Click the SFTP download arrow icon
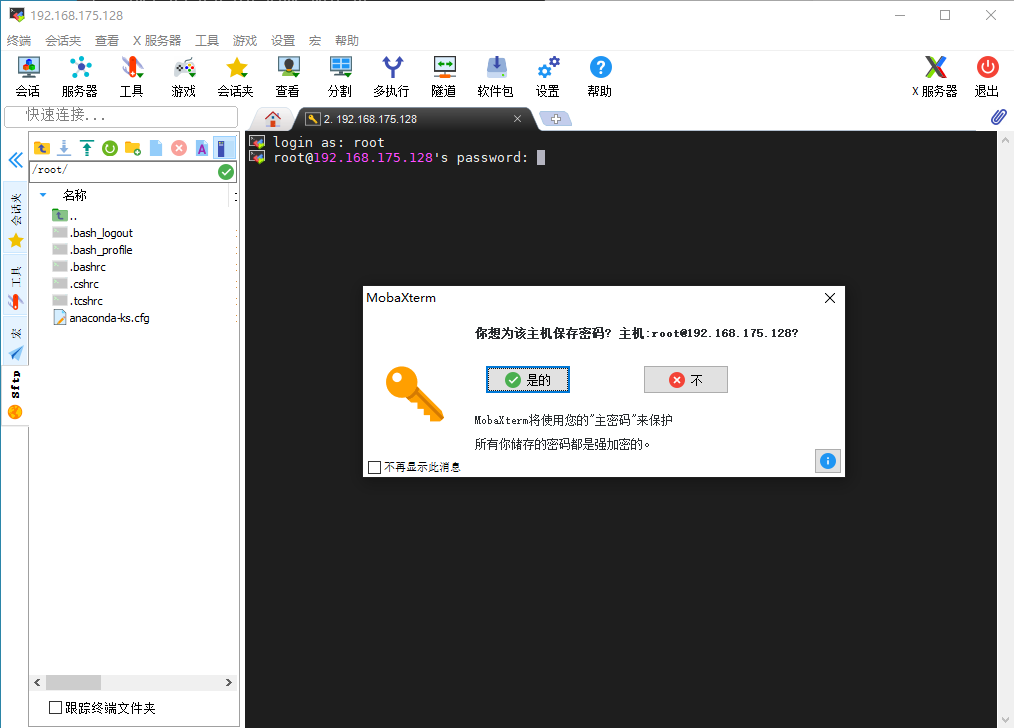The image size is (1014, 728). click(x=64, y=148)
